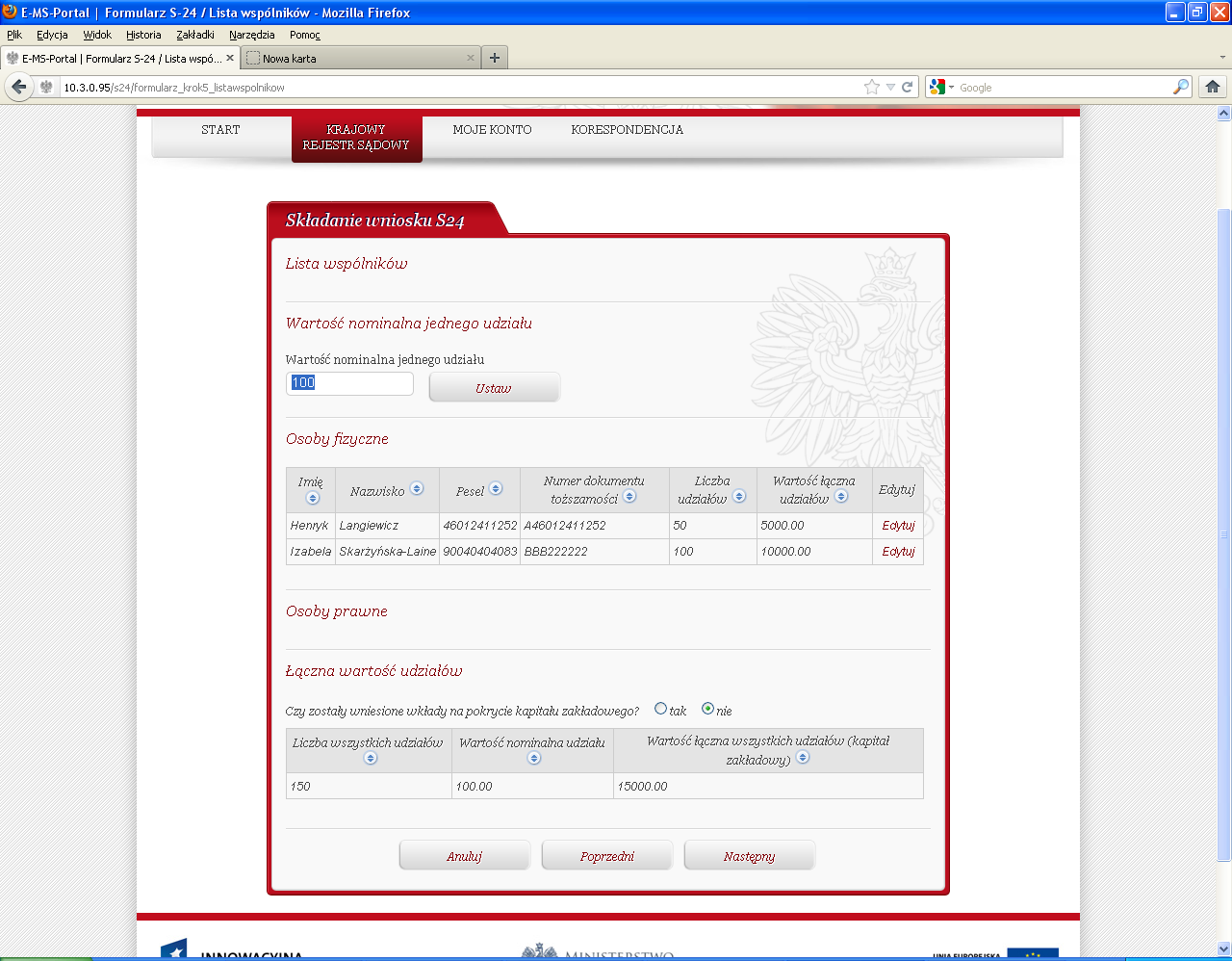Click the Poprzedni button
This screenshot has width=1232, height=961.
point(606,856)
